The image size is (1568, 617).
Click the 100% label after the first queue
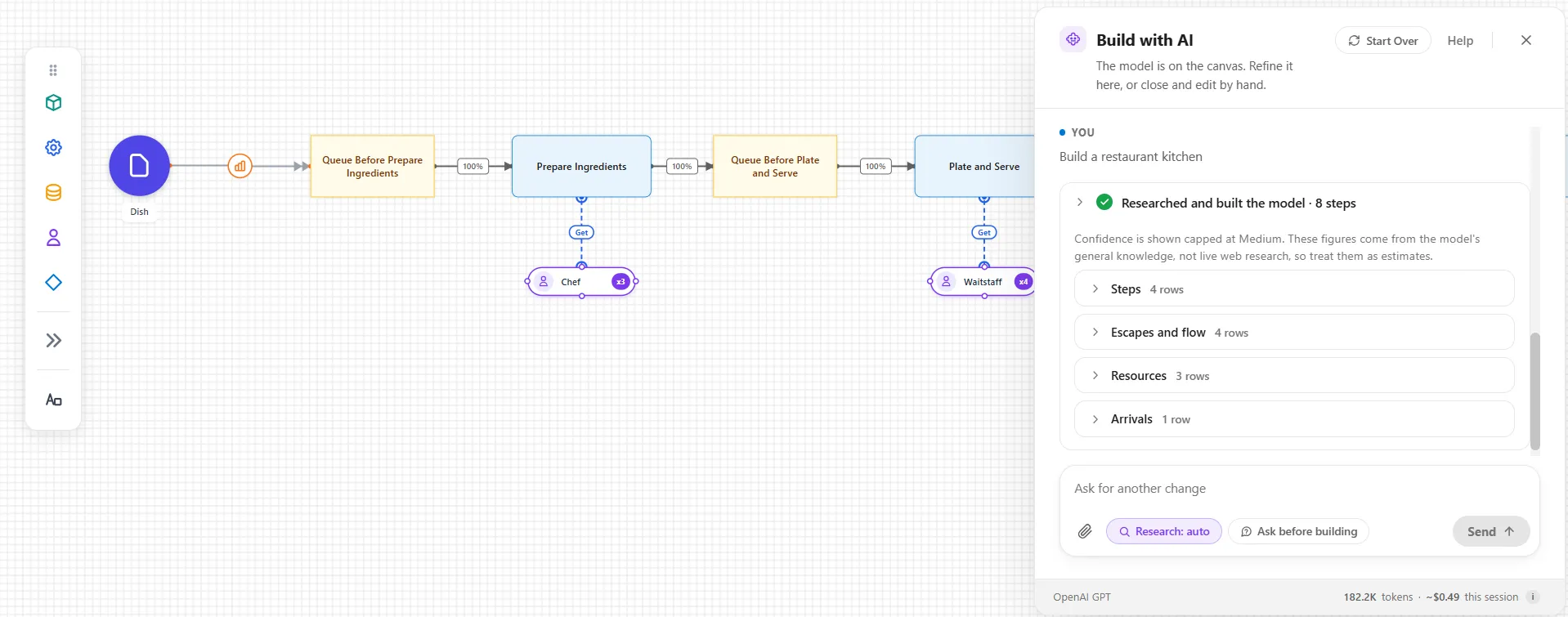click(x=473, y=166)
